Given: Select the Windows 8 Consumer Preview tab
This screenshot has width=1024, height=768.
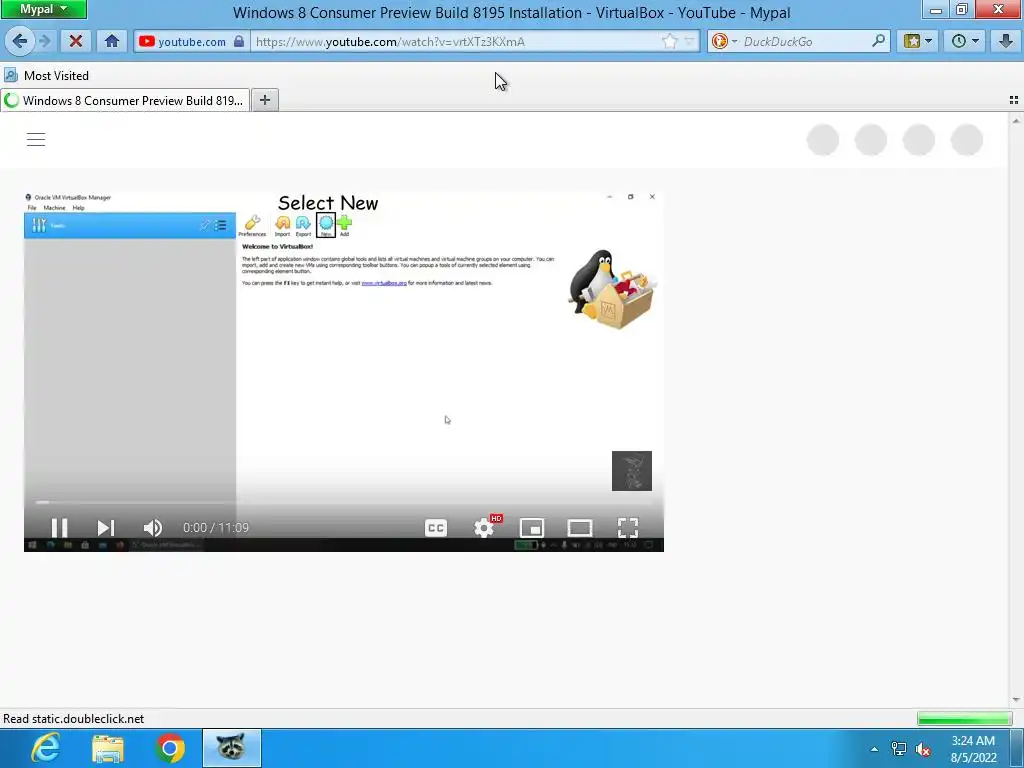Looking at the screenshot, I should pyautogui.click(x=125, y=100).
